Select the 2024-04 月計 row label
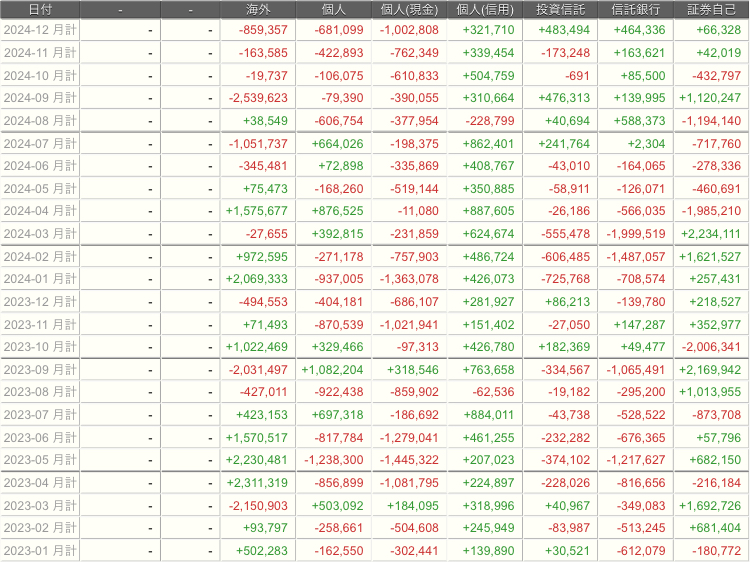750x562 pixels. (40, 210)
